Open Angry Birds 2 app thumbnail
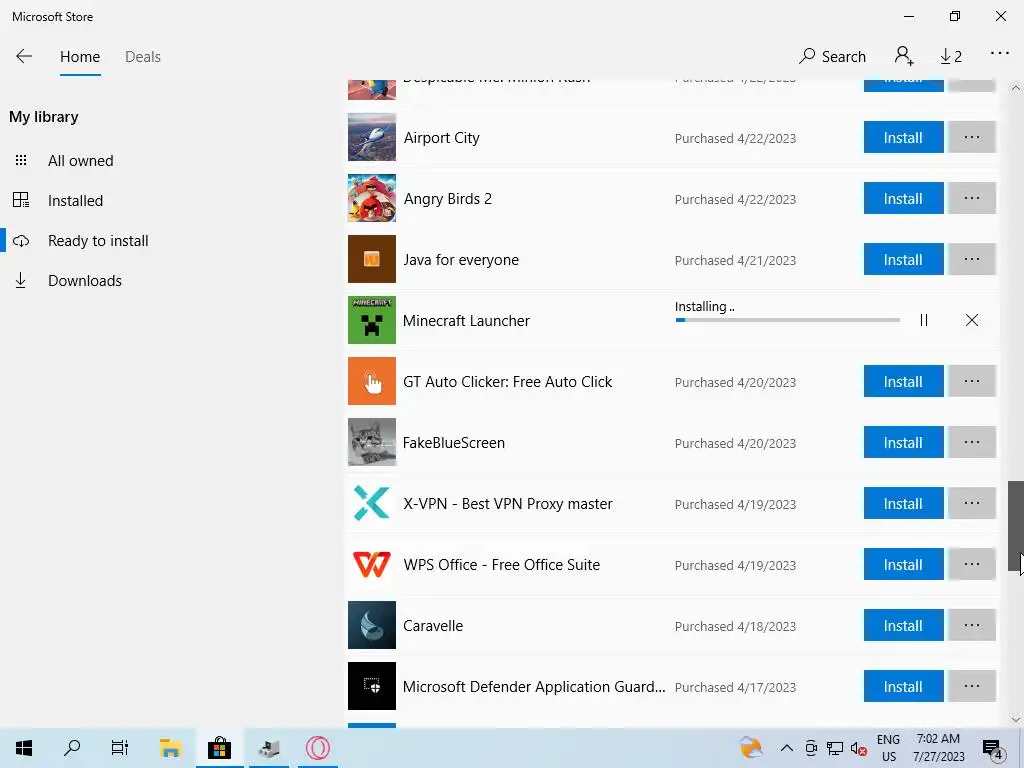This screenshot has width=1024, height=768. [x=372, y=198]
